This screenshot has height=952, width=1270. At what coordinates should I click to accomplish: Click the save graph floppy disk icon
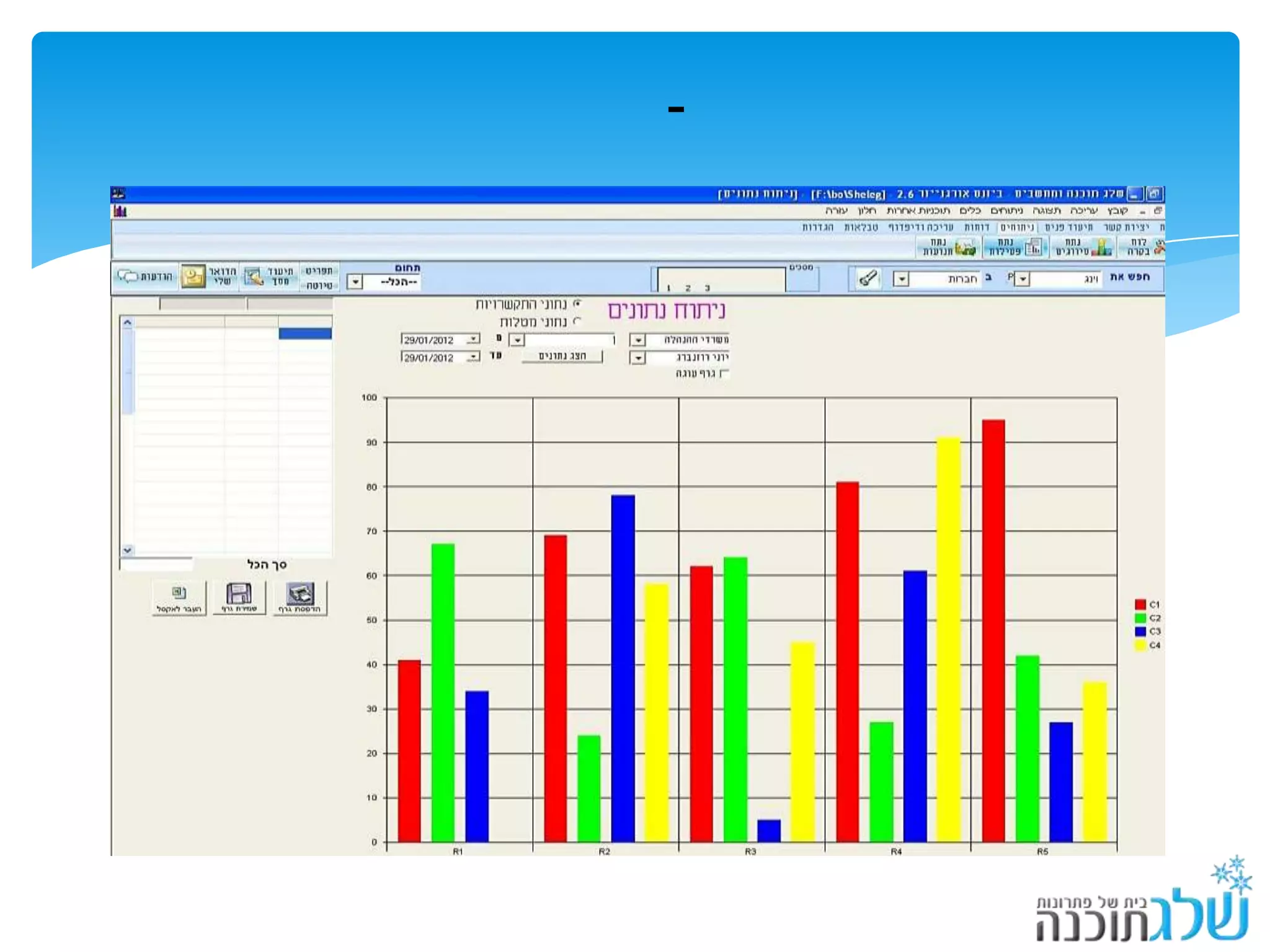tap(239, 594)
